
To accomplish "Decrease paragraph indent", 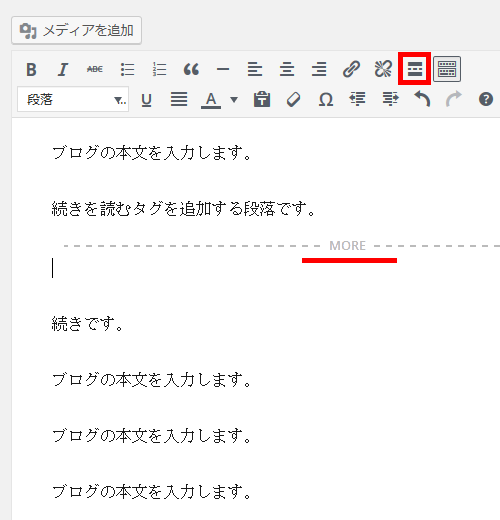I will [x=357, y=99].
